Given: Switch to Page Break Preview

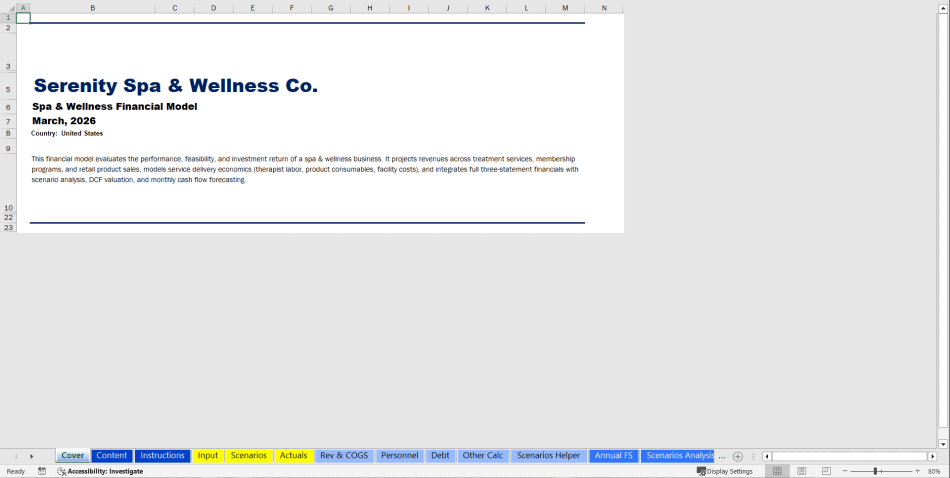Looking at the screenshot, I should coord(825,471).
